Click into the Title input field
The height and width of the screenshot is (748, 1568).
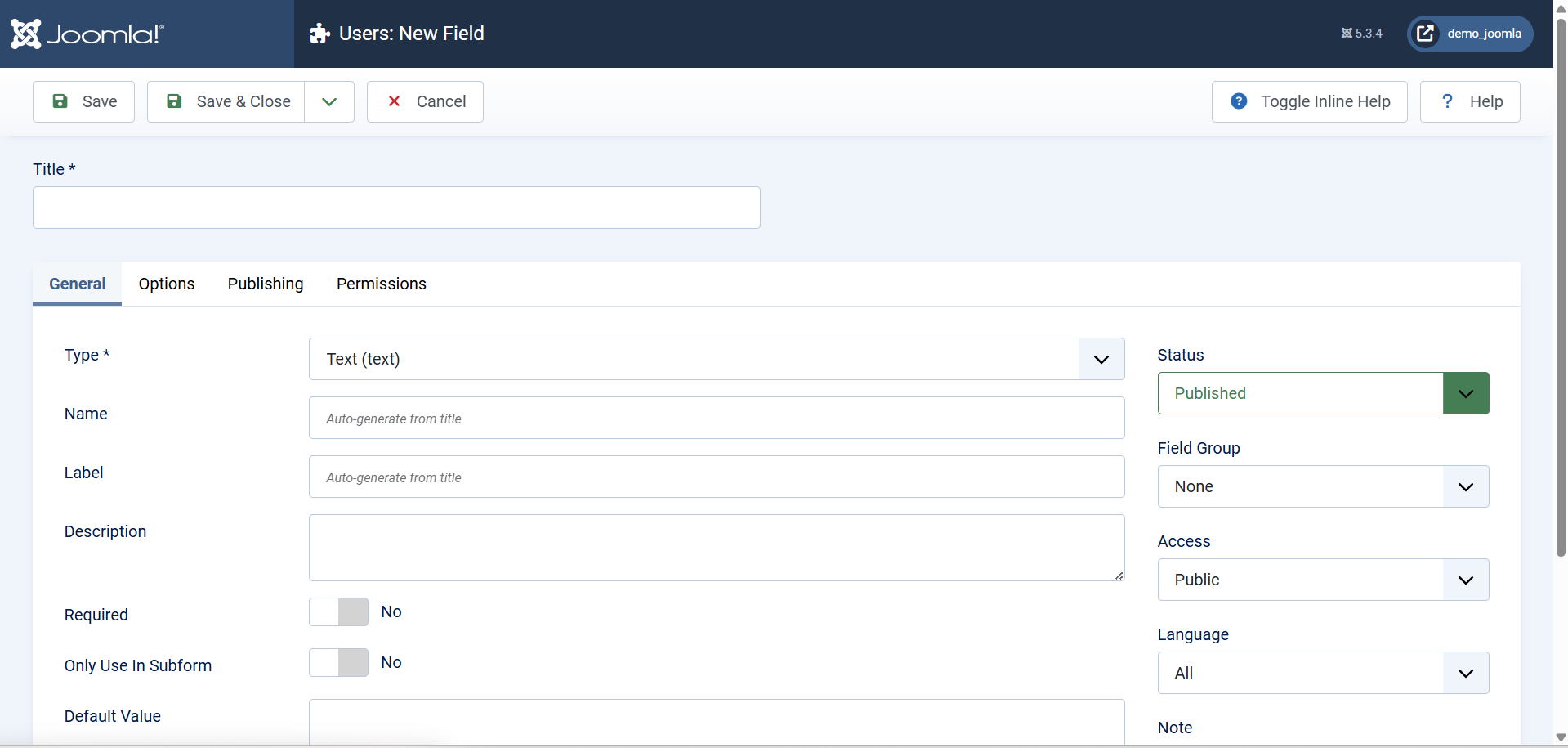[396, 208]
